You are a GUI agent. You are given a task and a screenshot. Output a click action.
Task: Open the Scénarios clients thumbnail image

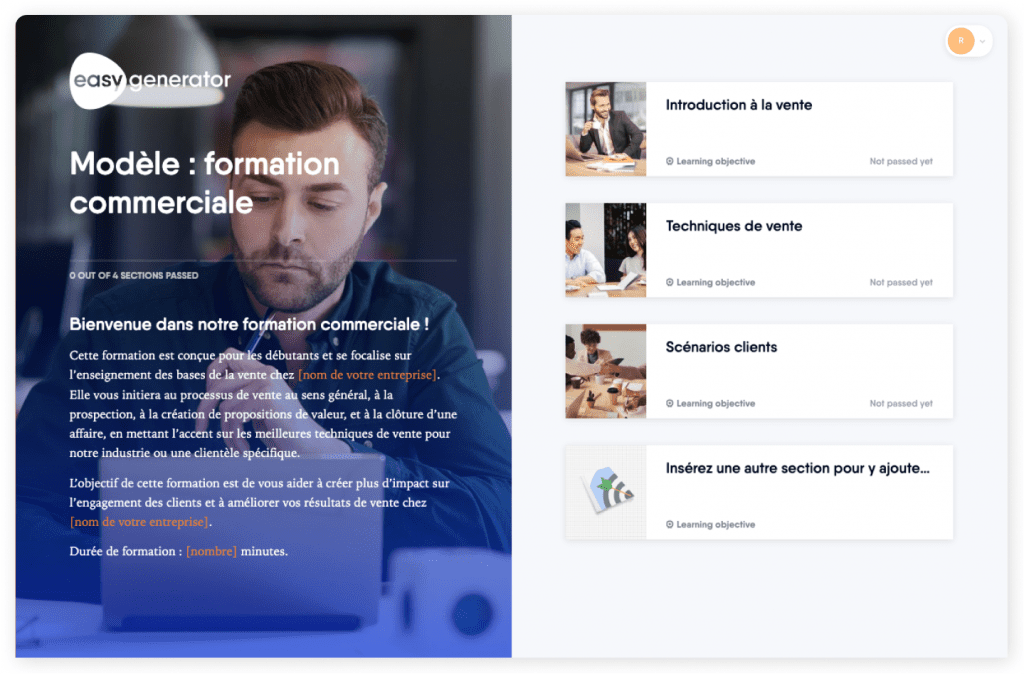click(605, 371)
